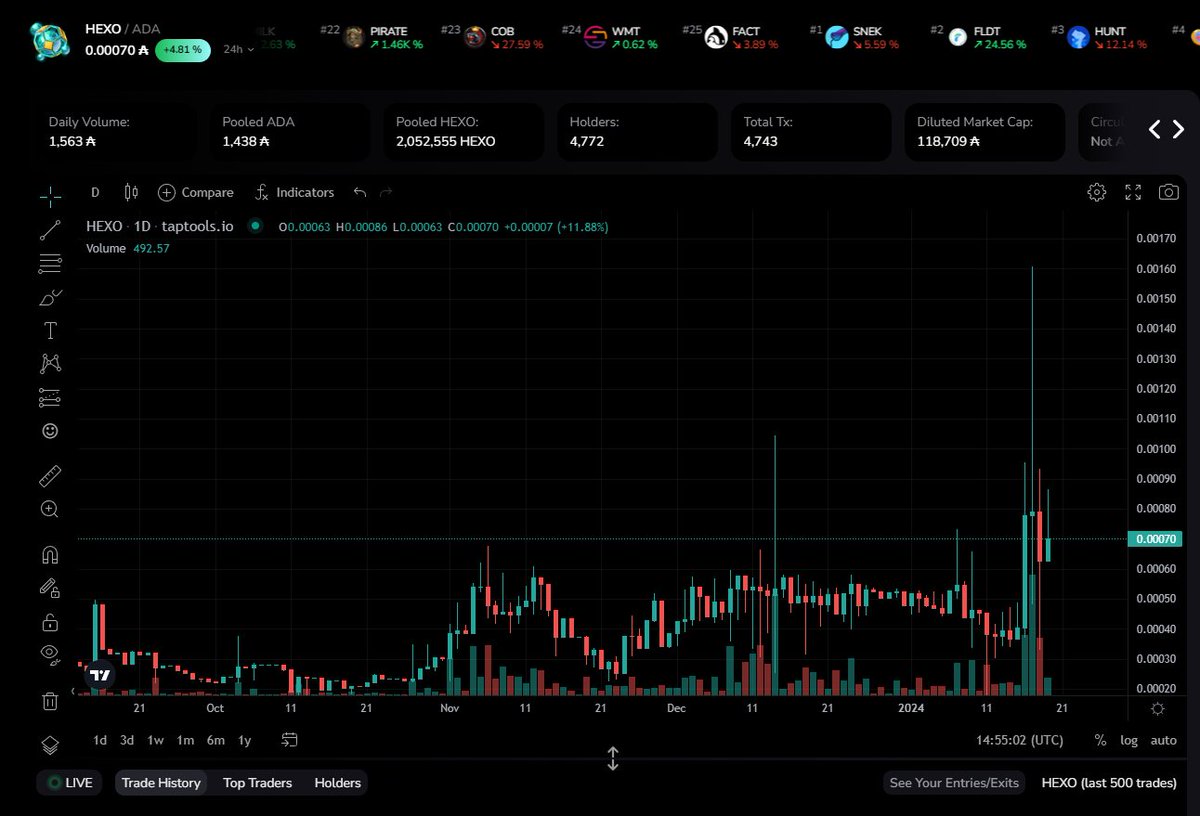Screen dimensions: 1200x816
Task: Click the Volume 492.57 indicator legend
Action: tap(128, 248)
